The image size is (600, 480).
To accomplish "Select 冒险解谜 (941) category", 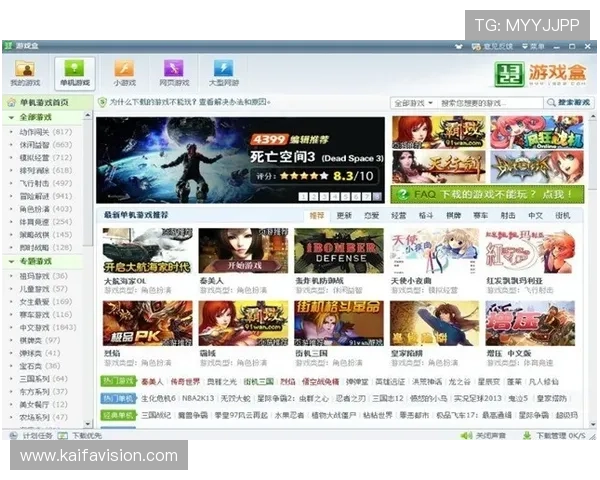I will pyautogui.click(x=46, y=196).
